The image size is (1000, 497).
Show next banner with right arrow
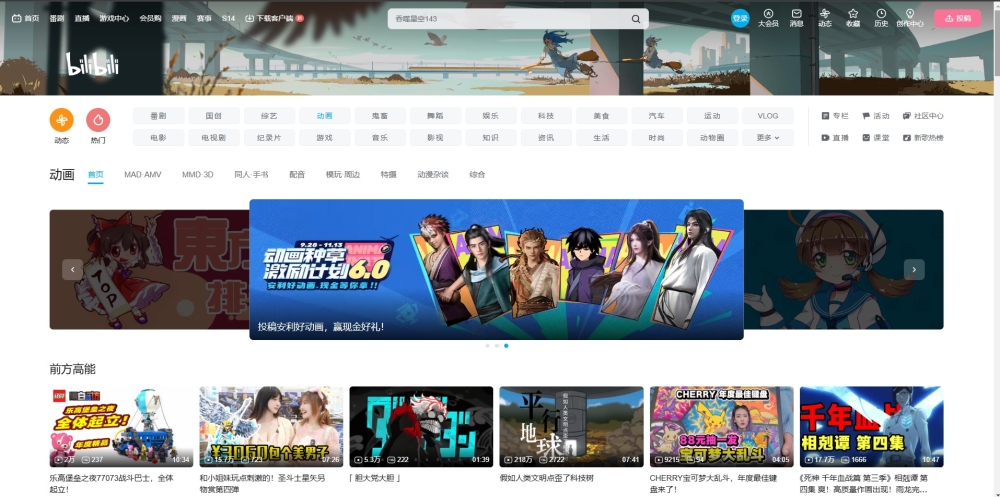point(914,269)
